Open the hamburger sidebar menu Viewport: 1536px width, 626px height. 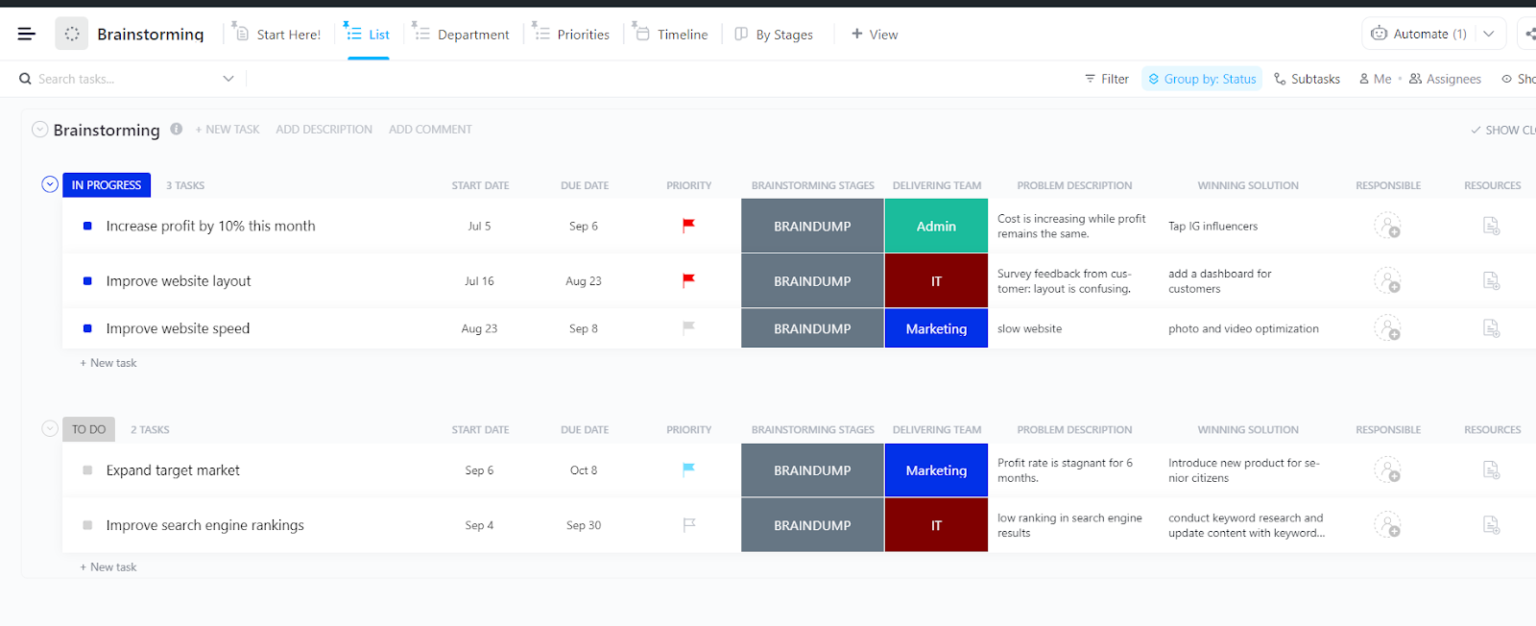[27, 32]
